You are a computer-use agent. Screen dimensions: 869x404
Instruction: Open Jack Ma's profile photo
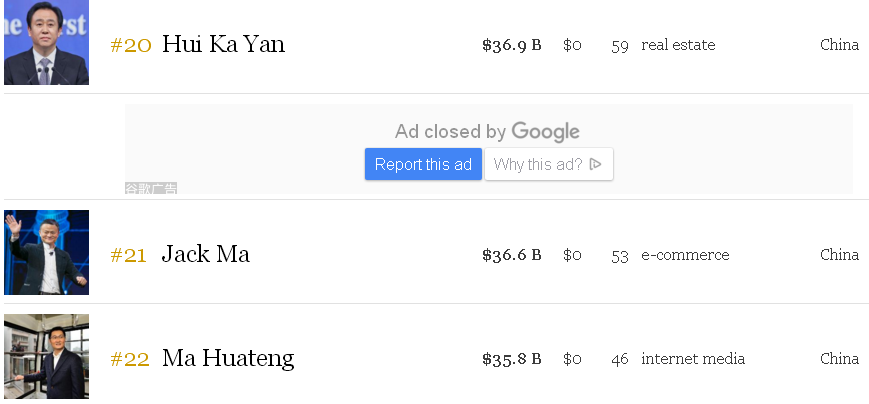click(x=46, y=253)
